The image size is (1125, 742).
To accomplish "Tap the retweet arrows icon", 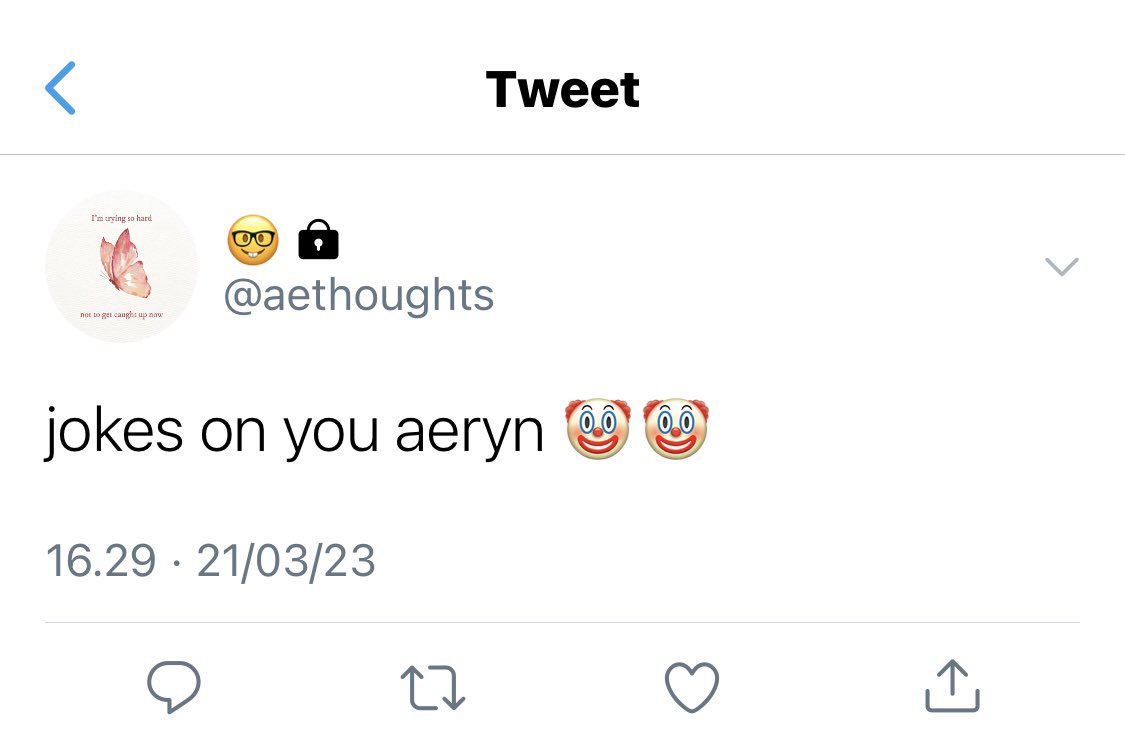I will 433,687.
